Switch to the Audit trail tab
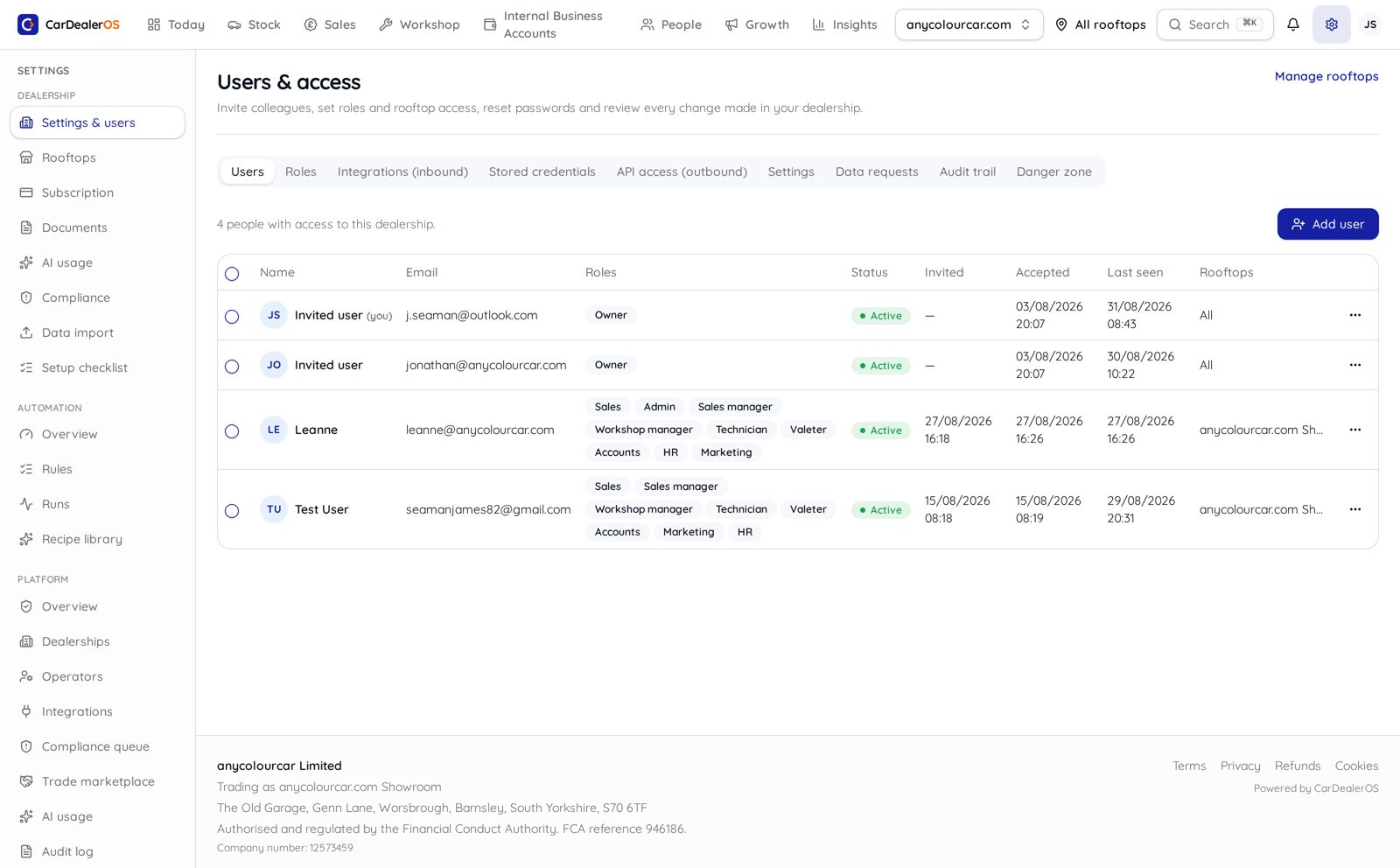 967,171
